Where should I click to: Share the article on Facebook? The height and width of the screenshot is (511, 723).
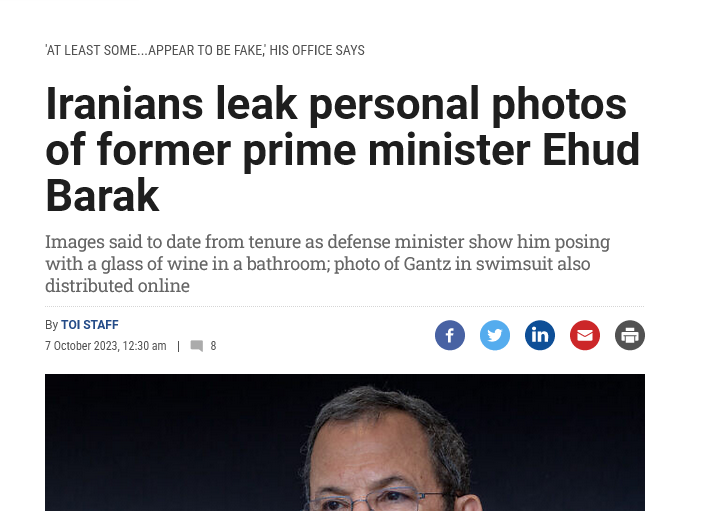[x=450, y=335]
